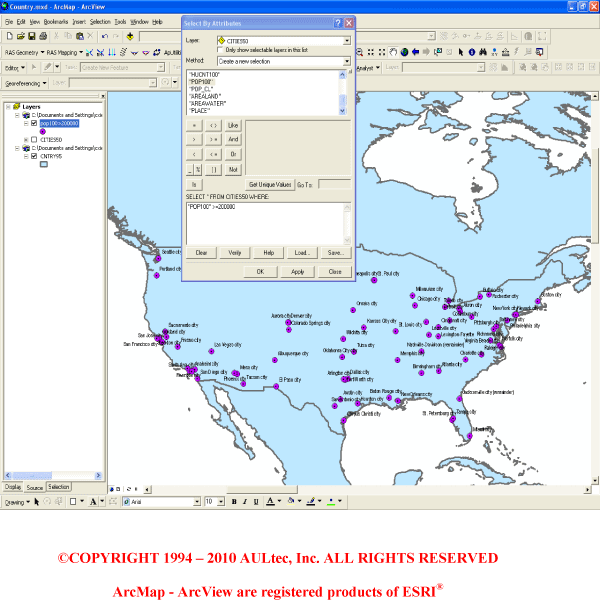Uncheck the CNTRY95 layer visibility
The width and height of the screenshot is (600, 604).
34,156
